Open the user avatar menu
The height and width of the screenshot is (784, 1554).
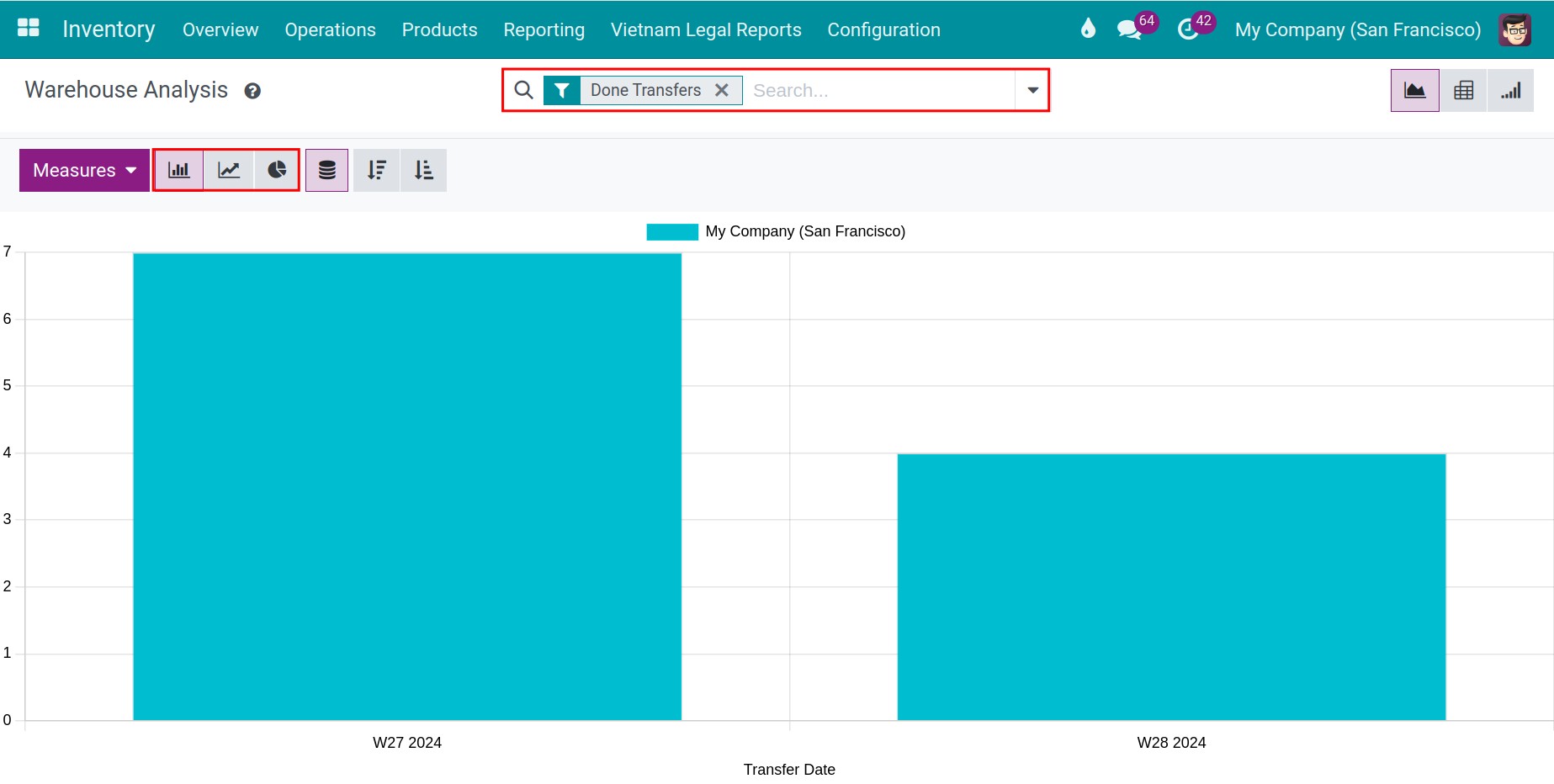1514,29
